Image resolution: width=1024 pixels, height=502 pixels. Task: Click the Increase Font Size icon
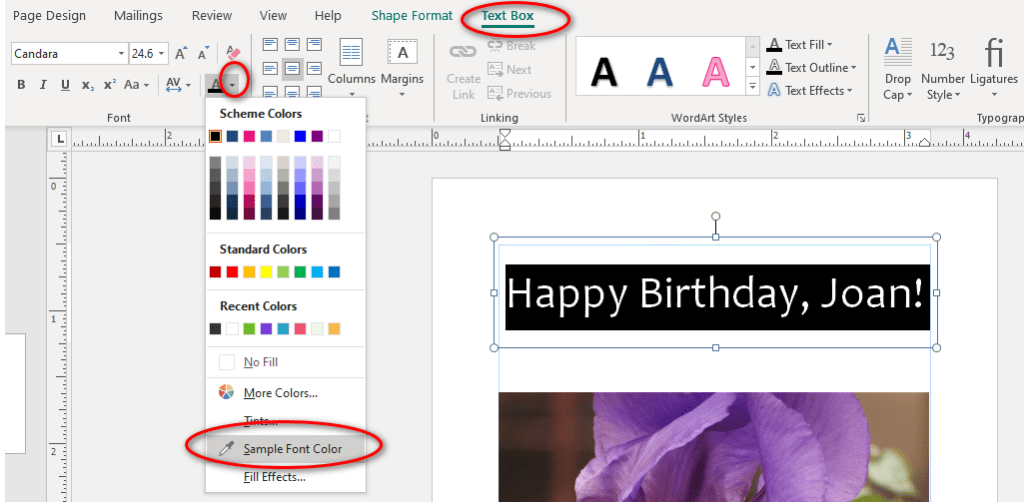pos(181,53)
